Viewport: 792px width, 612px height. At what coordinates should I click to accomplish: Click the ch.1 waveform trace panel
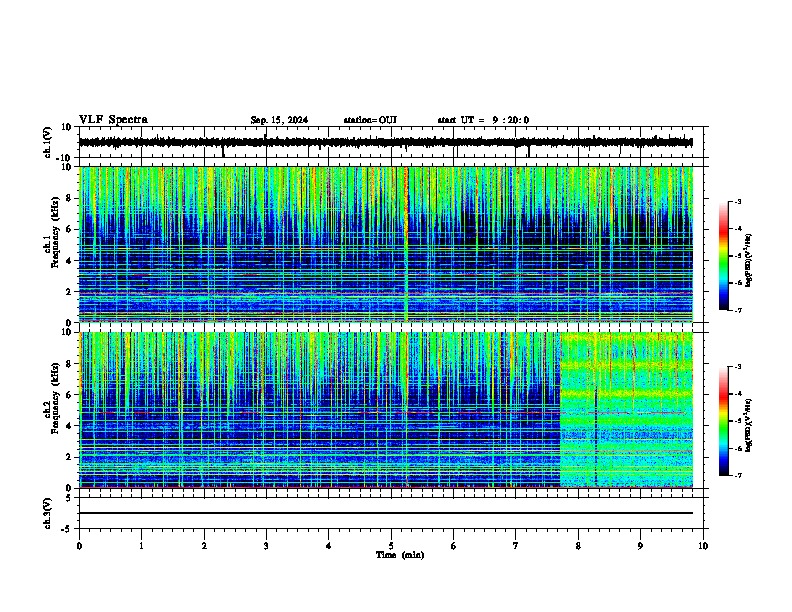pos(391,142)
